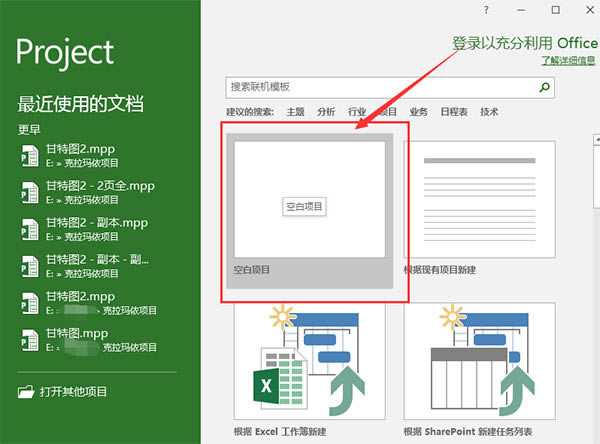Open recent file 甘特图.mpp

(x=89, y=340)
